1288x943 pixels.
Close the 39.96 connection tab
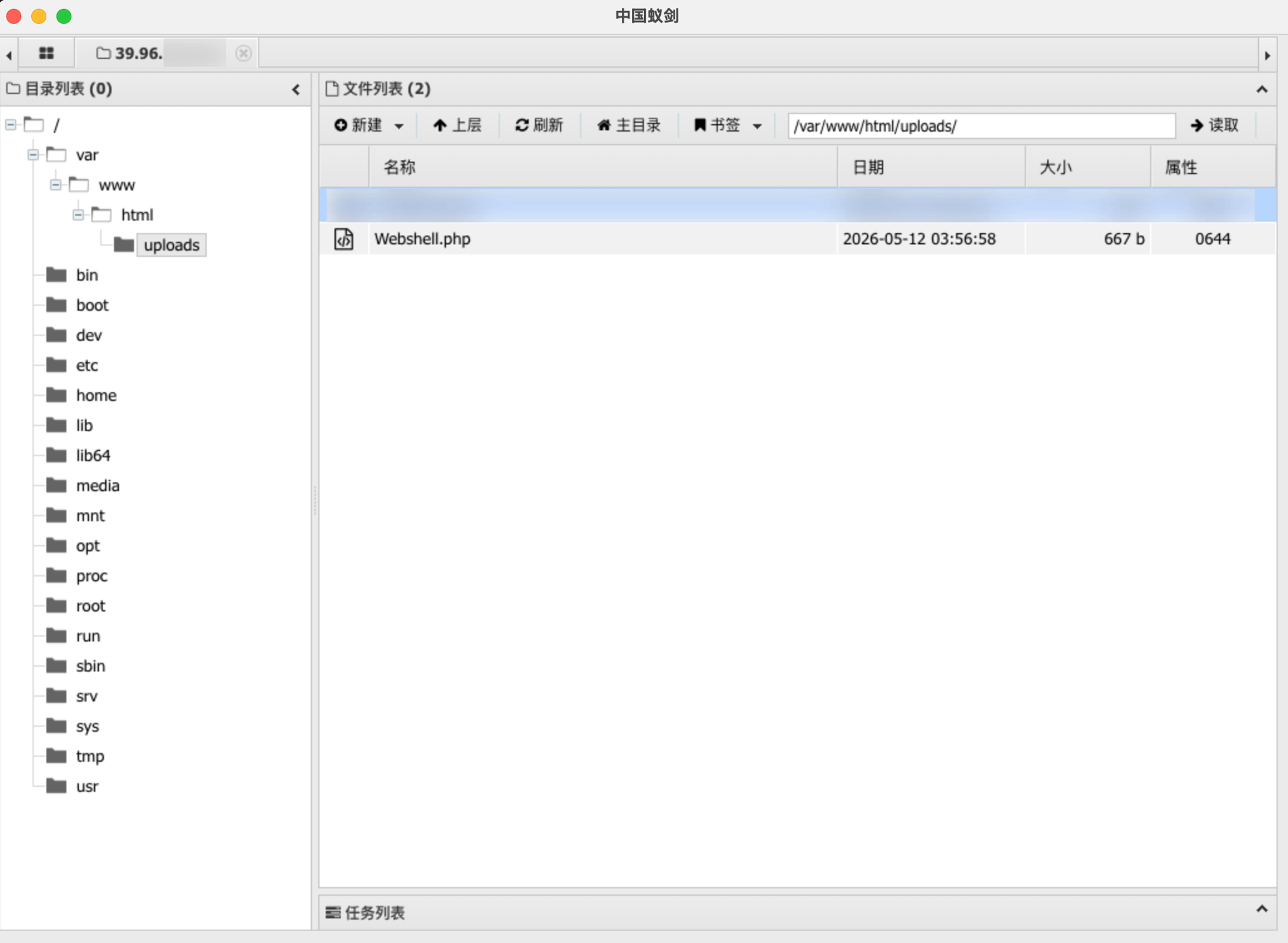(x=243, y=53)
